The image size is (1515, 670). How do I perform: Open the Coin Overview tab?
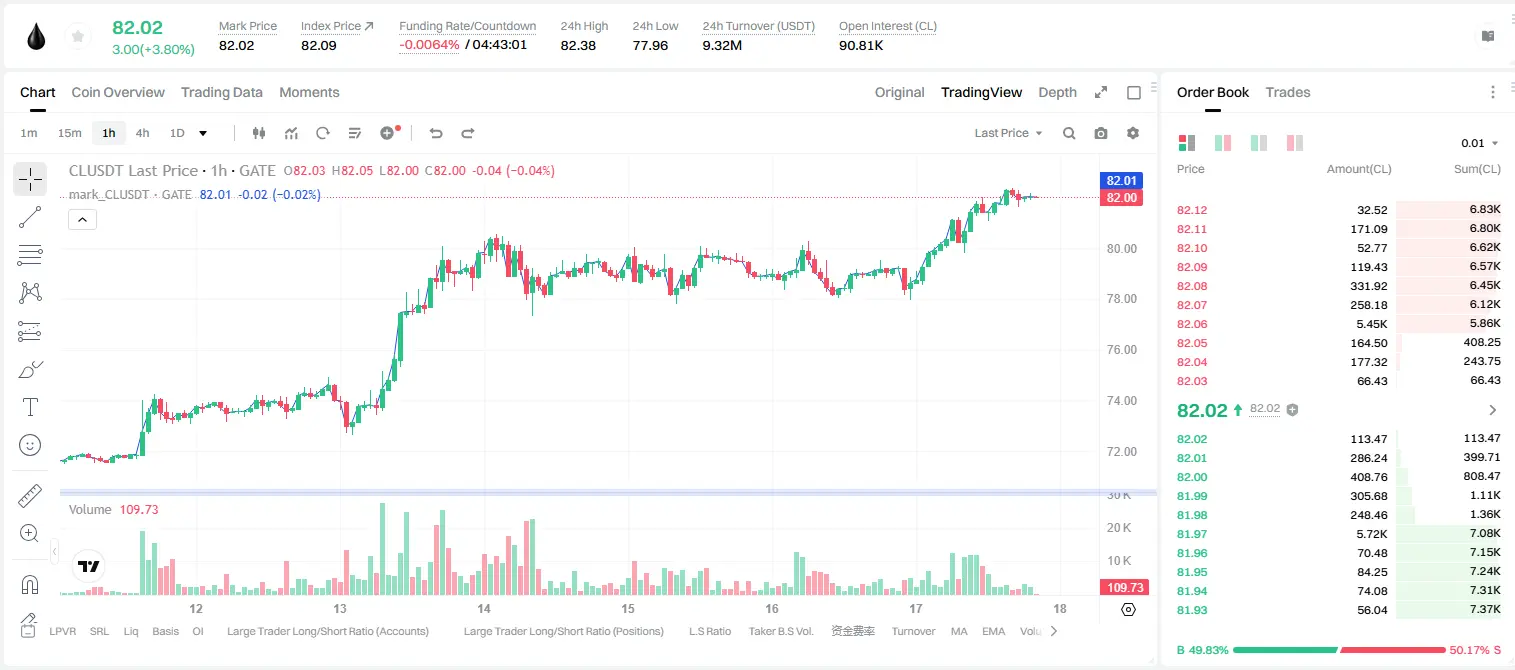[118, 92]
